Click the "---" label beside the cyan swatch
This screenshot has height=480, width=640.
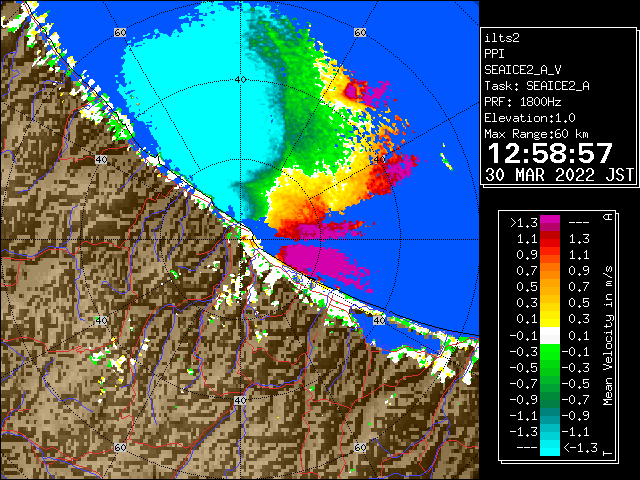click(527, 448)
